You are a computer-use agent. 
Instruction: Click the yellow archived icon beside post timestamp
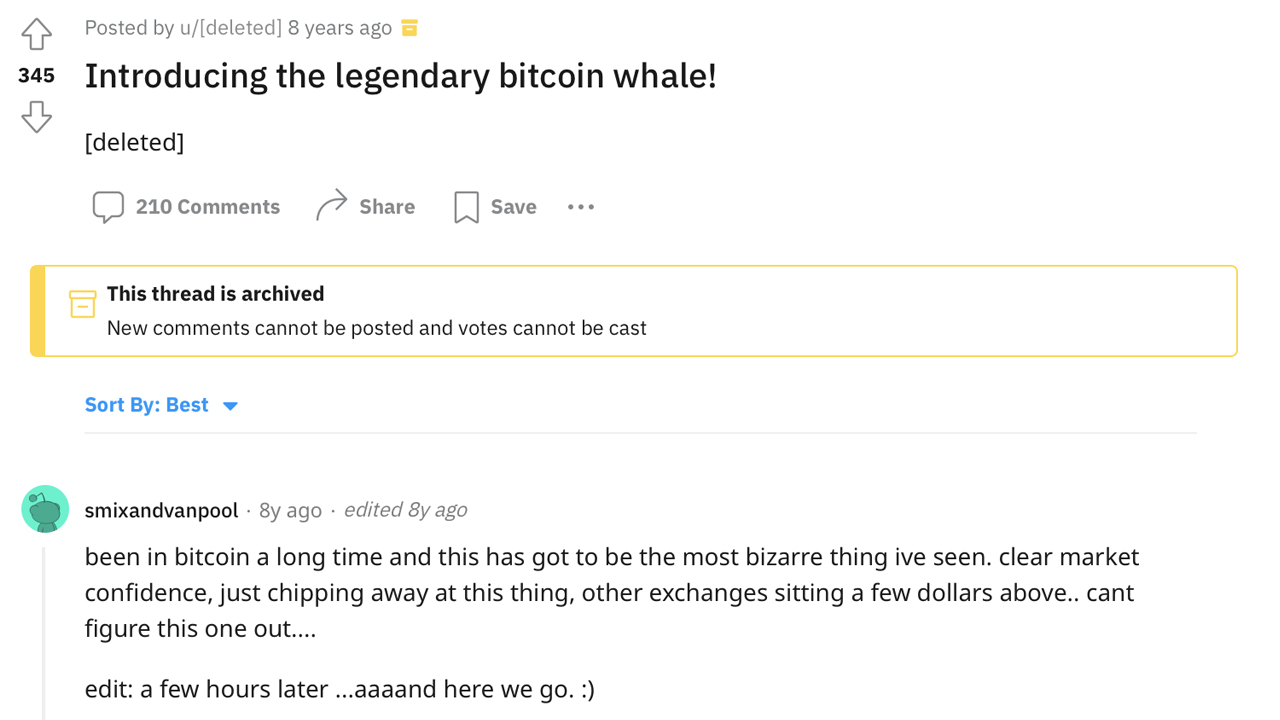point(409,28)
